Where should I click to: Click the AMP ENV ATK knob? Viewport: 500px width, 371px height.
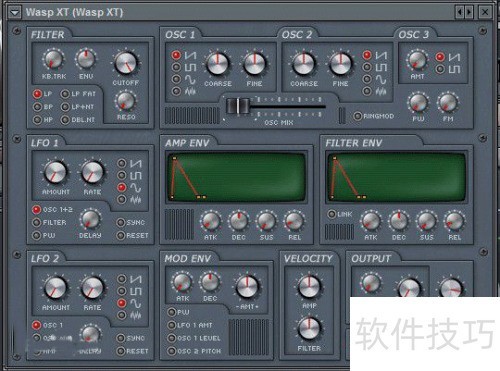click(211, 221)
